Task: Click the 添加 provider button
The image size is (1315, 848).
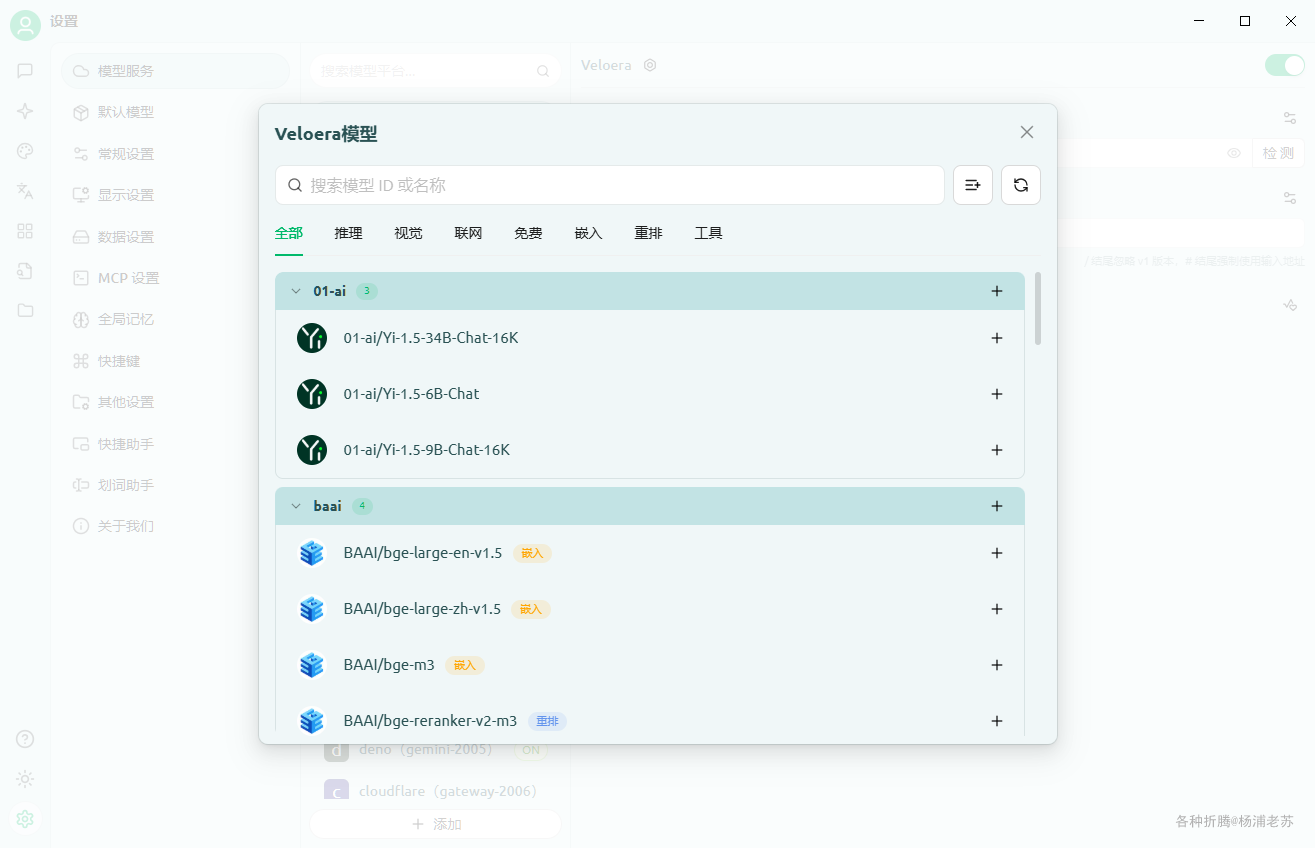Action: click(435, 824)
